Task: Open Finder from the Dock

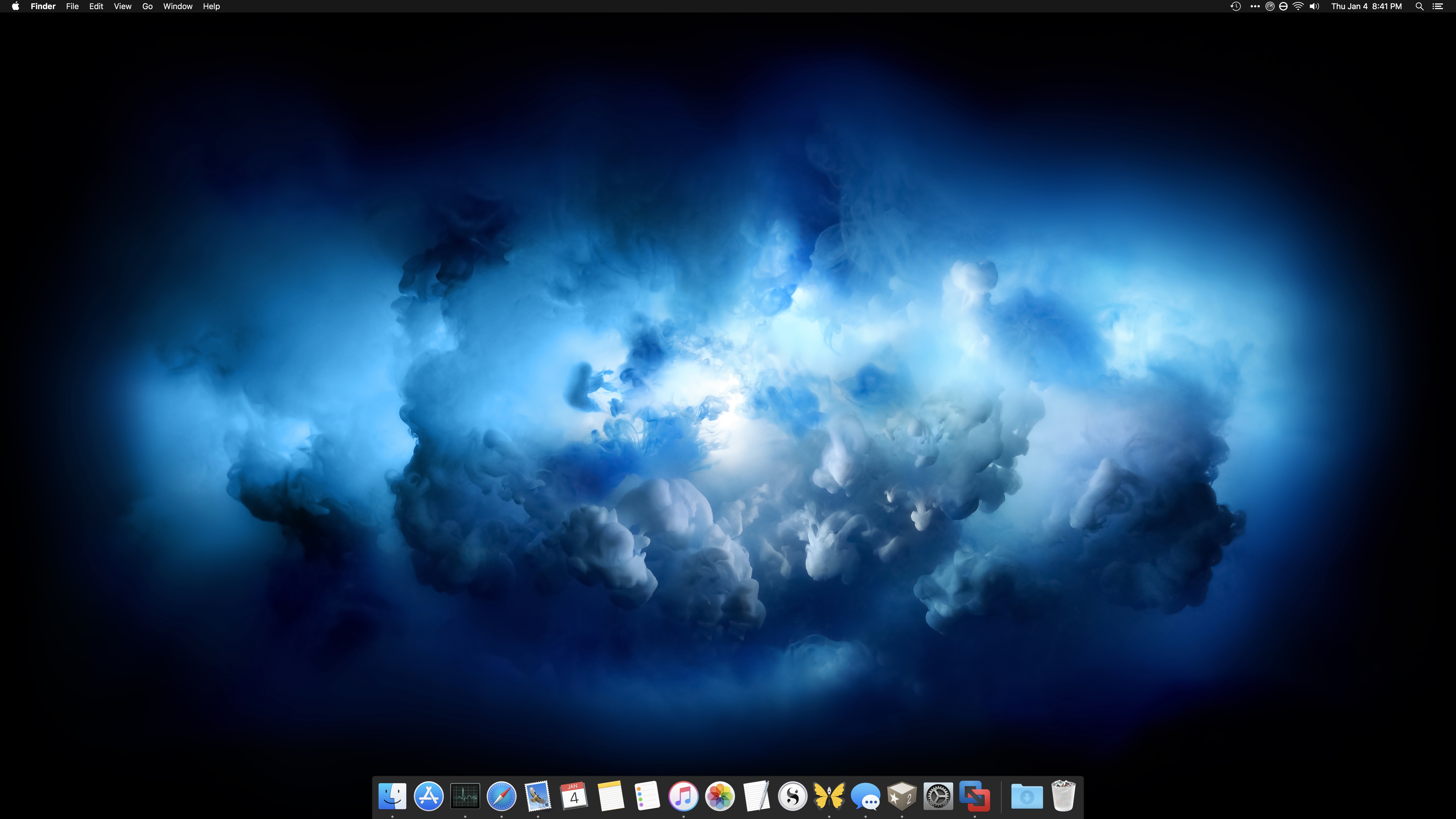Action: coord(392,796)
